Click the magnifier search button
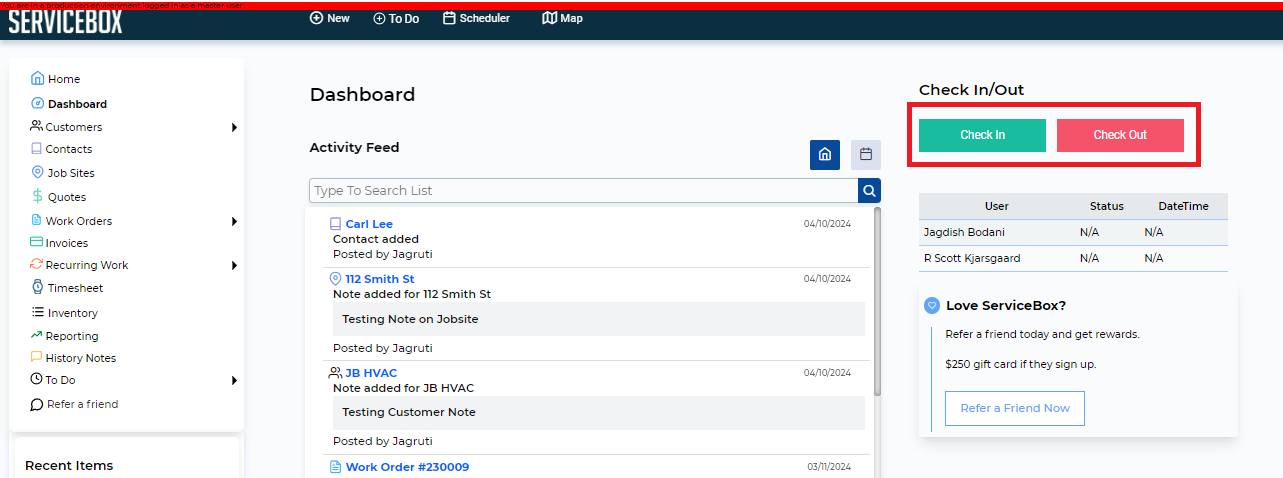The height and width of the screenshot is (478, 1283). click(x=869, y=190)
